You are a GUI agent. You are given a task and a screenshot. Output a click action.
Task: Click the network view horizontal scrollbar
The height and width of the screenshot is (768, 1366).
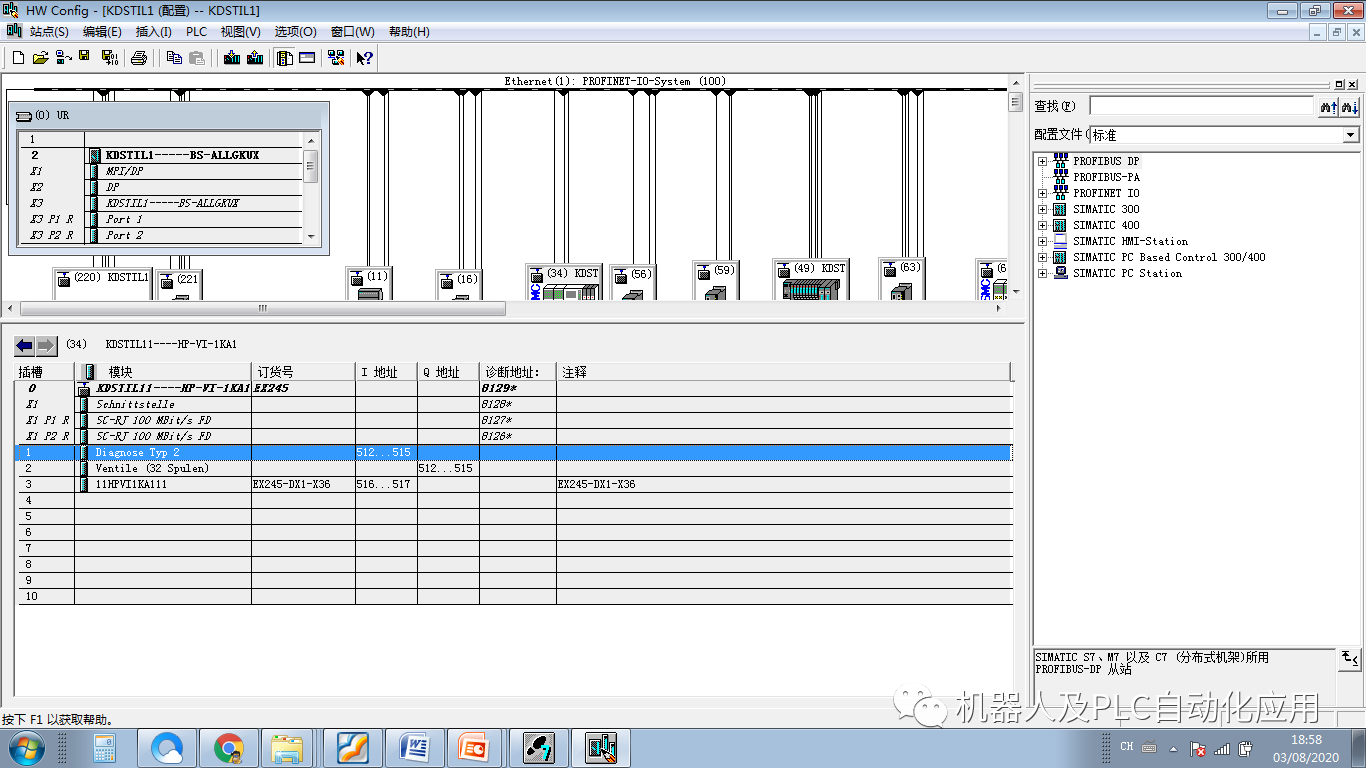(x=261, y=308)
